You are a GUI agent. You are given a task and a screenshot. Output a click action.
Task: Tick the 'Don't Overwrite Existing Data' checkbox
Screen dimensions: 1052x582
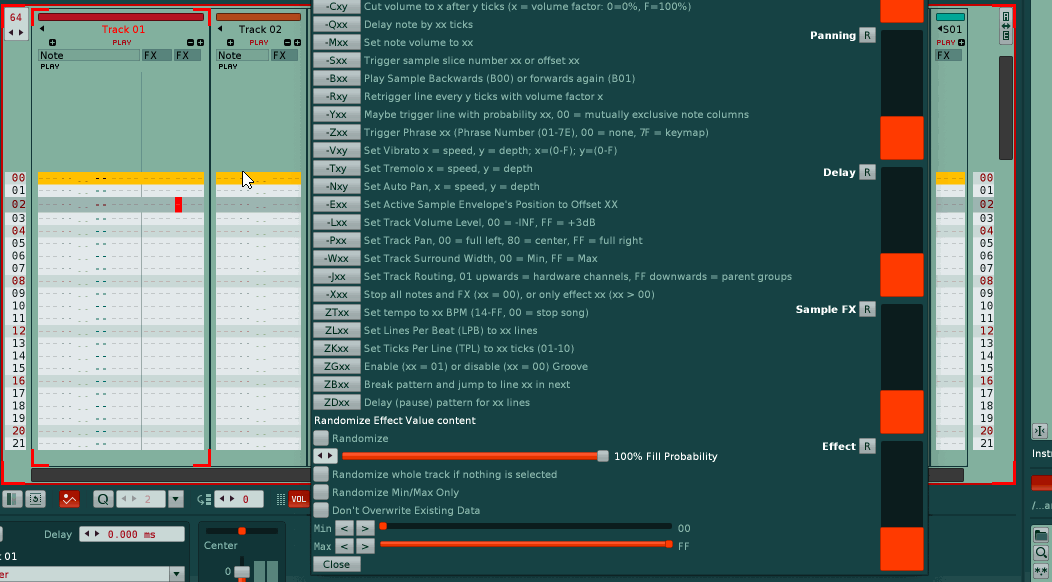click(x=321, y=510)
